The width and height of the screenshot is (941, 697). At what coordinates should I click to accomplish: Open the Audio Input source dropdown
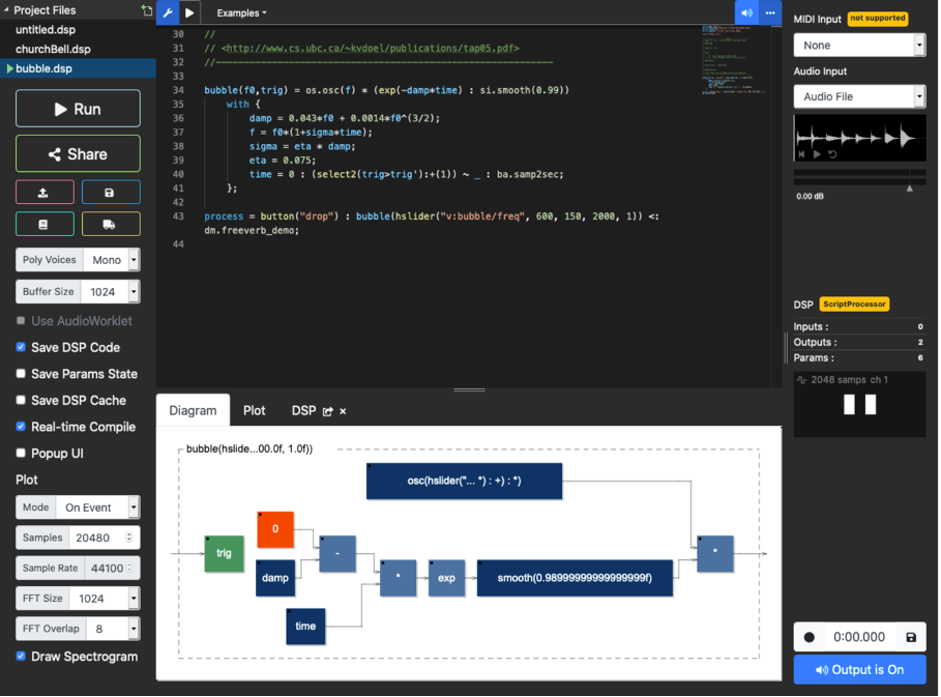pyautogui.click(x=859, y=97)
